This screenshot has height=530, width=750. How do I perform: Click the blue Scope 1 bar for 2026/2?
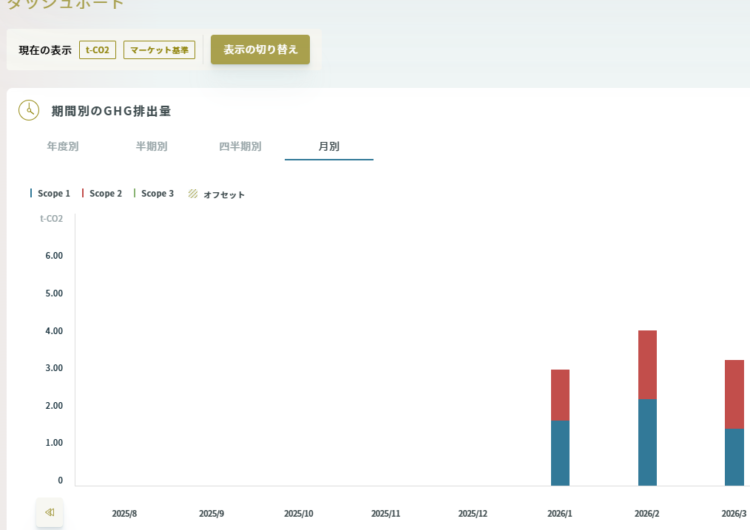[x=647, y=442]
